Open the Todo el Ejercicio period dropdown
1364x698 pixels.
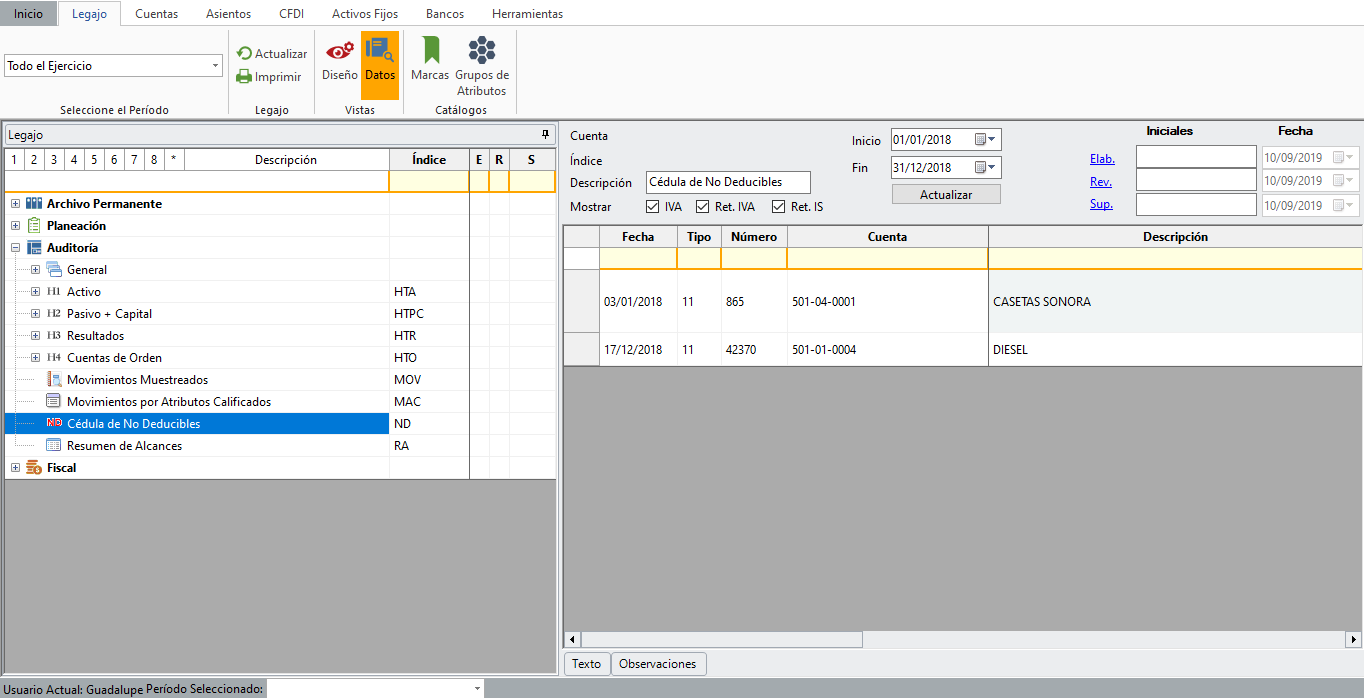pyautogui.click(x=215, y=66)
